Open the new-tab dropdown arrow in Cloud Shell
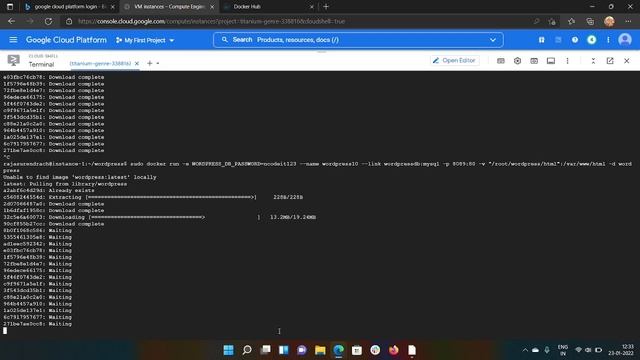 (x=158, y=64)
